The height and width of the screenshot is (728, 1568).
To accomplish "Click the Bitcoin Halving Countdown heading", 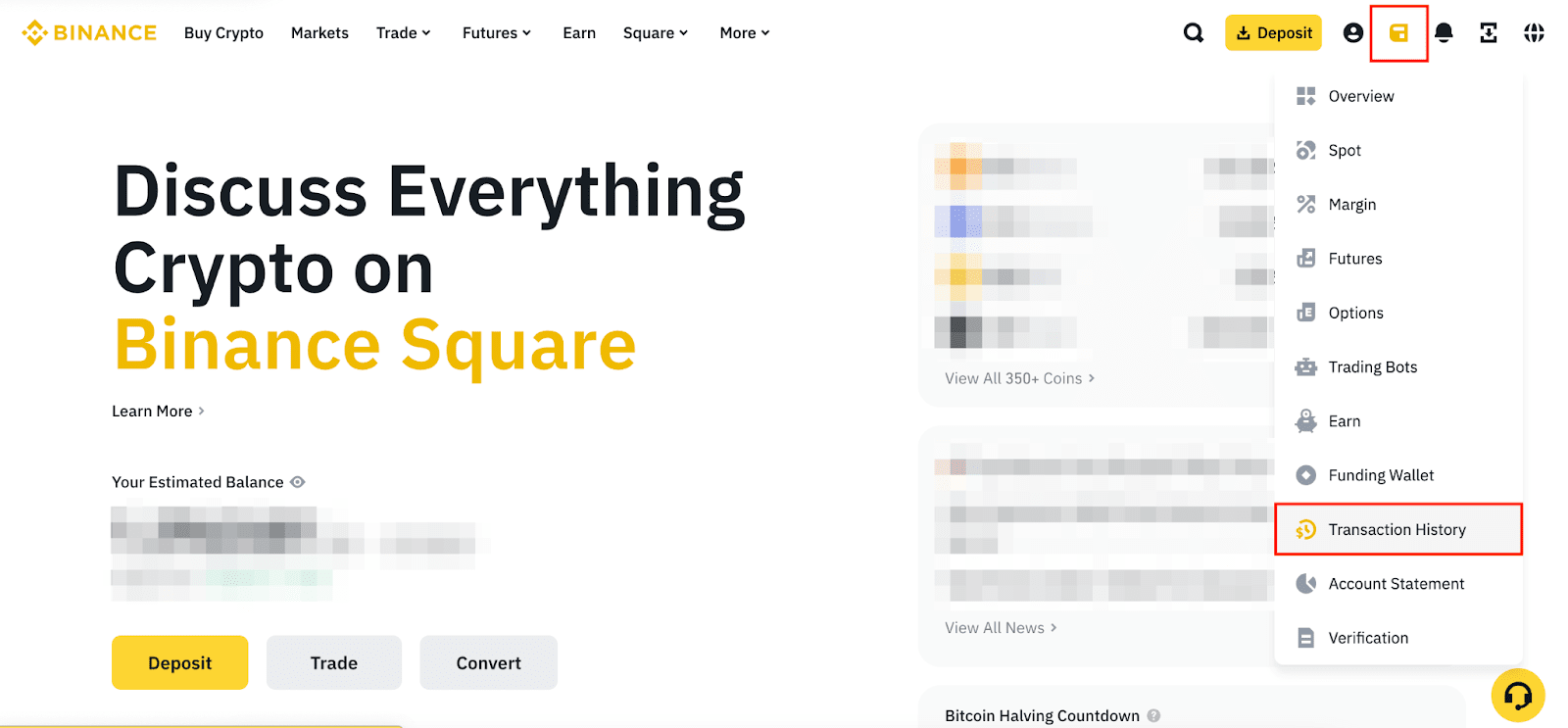I will point(1042,716).
